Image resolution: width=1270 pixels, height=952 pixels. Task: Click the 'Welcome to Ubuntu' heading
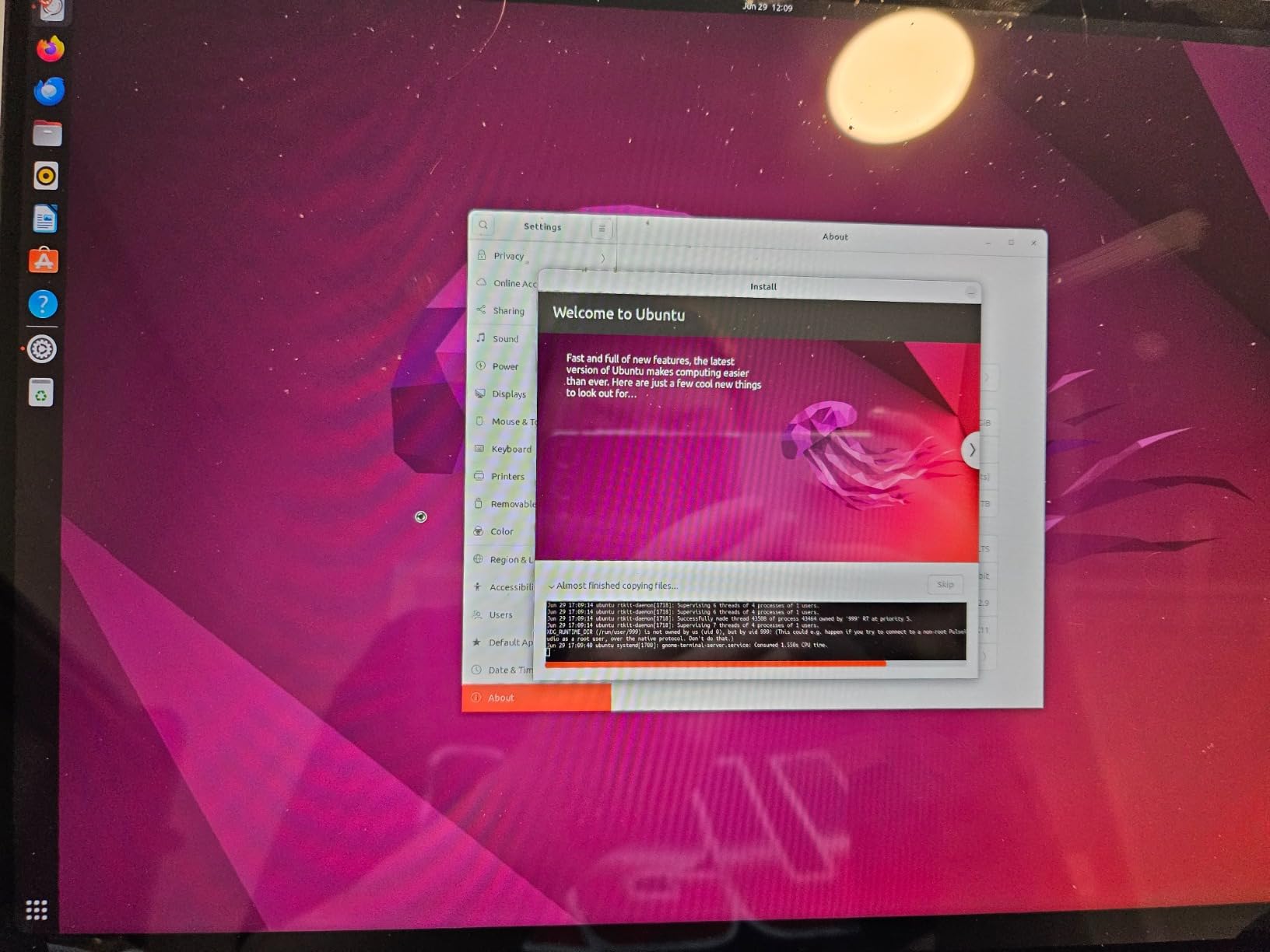[619, 314]
